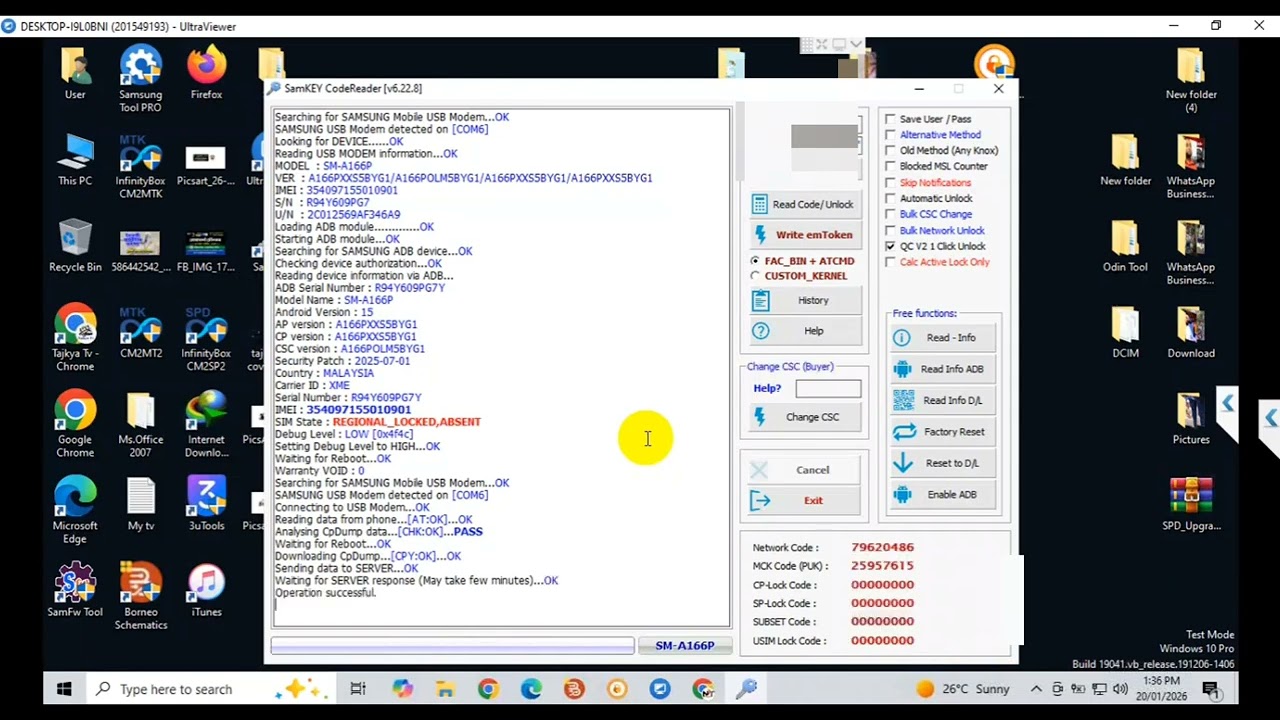Open the User folder on the desktop
The width and height of the screenshot is (1280, 720).
75,74
